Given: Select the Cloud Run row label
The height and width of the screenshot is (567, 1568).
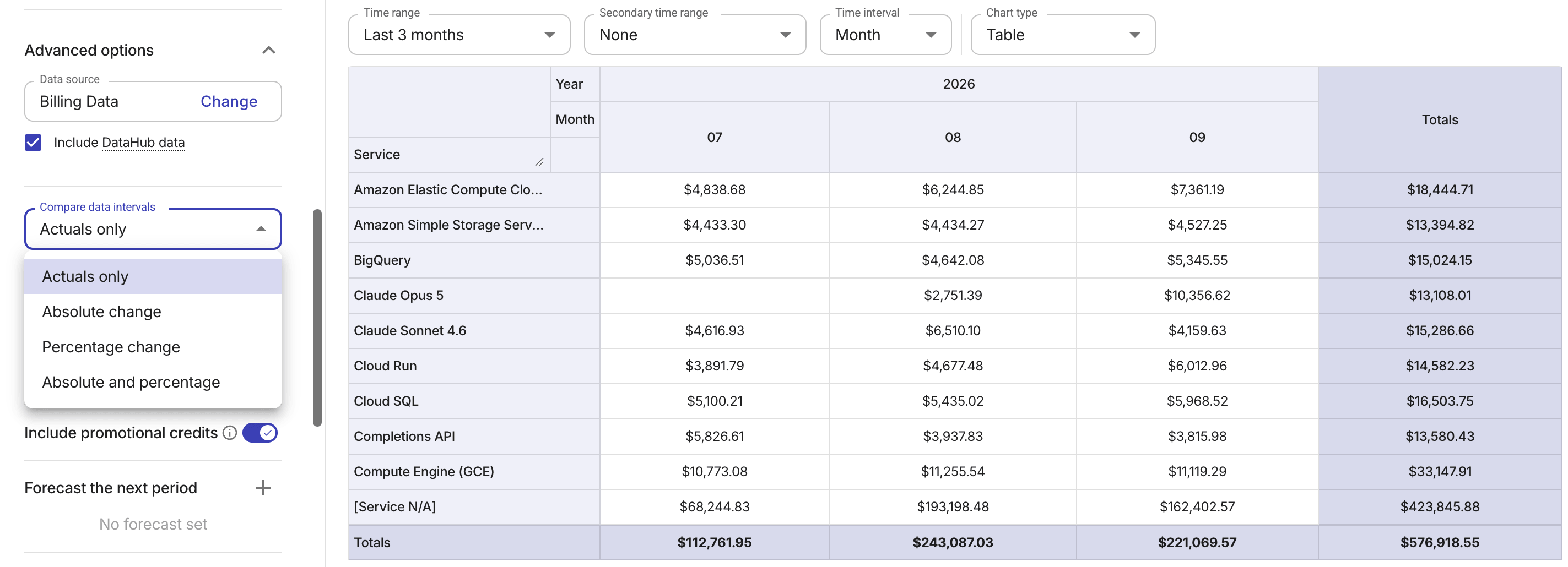Looking at the screenshot, I should click(x=474, y=366).
